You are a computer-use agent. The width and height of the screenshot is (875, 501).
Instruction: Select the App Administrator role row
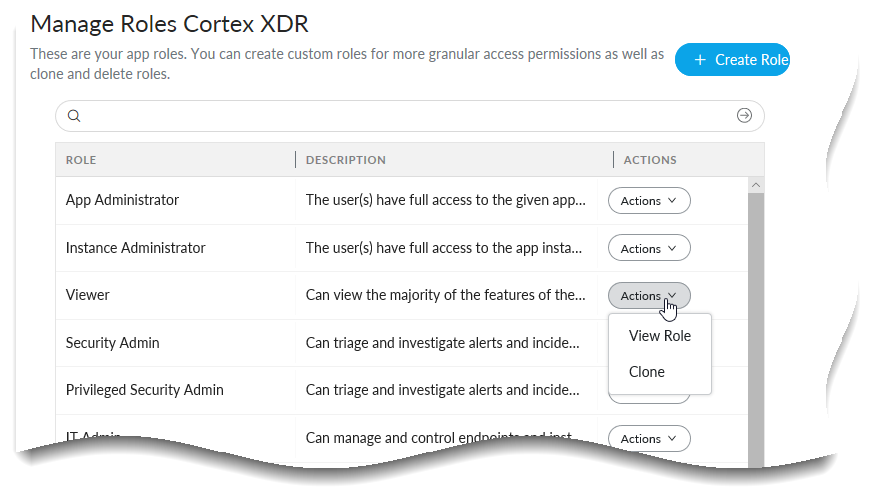pos(122,200)
